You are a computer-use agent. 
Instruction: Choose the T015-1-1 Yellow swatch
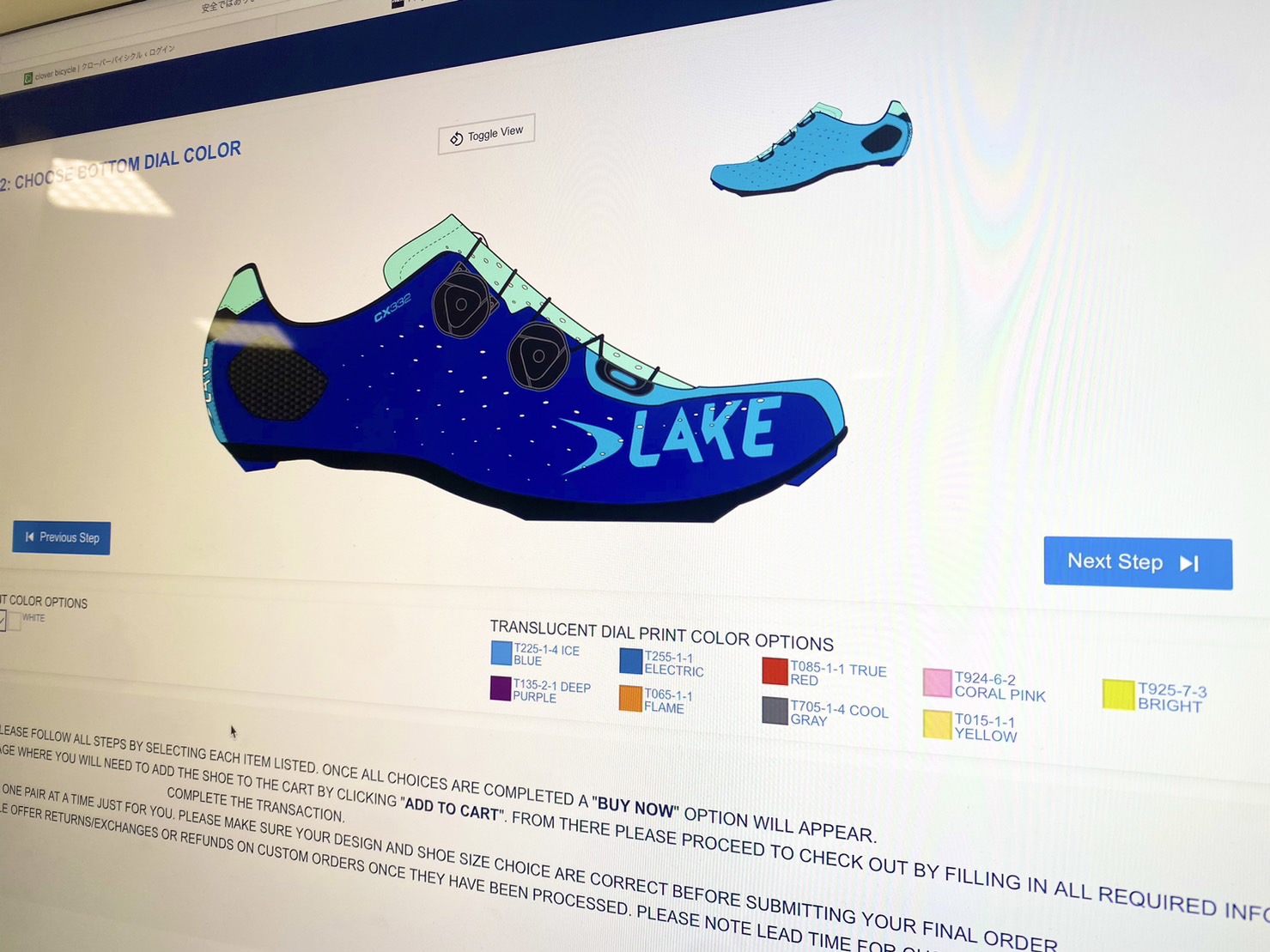pyautogui.click(x=937, y=725)
